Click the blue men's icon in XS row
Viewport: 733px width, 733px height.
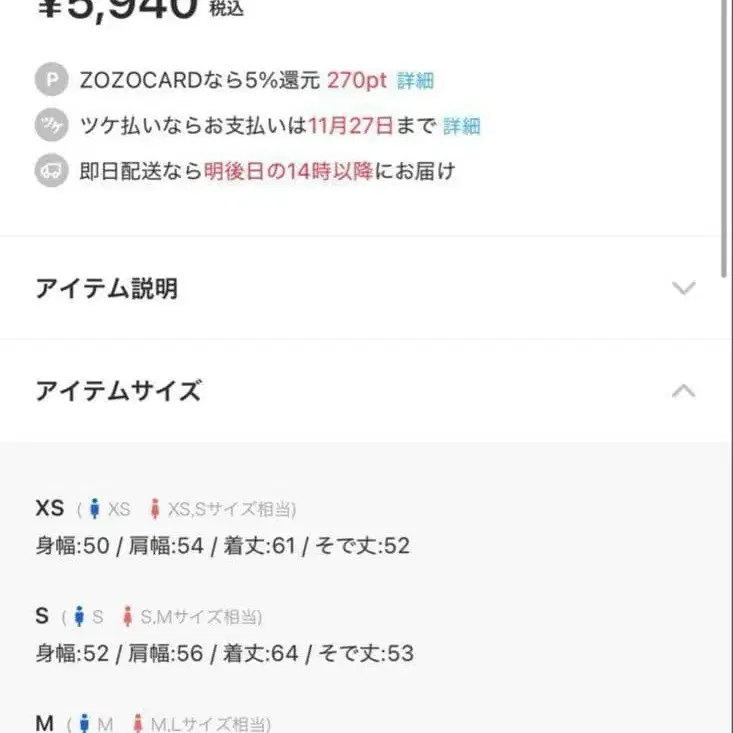coord(95,509)
